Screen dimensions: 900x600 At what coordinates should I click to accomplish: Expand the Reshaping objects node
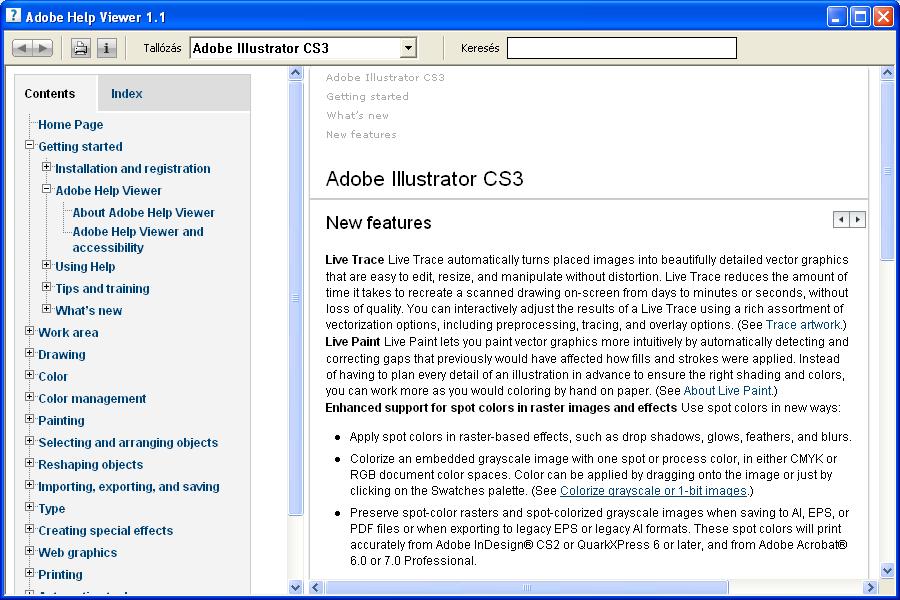pyautogui.click(x=30, y=463)
